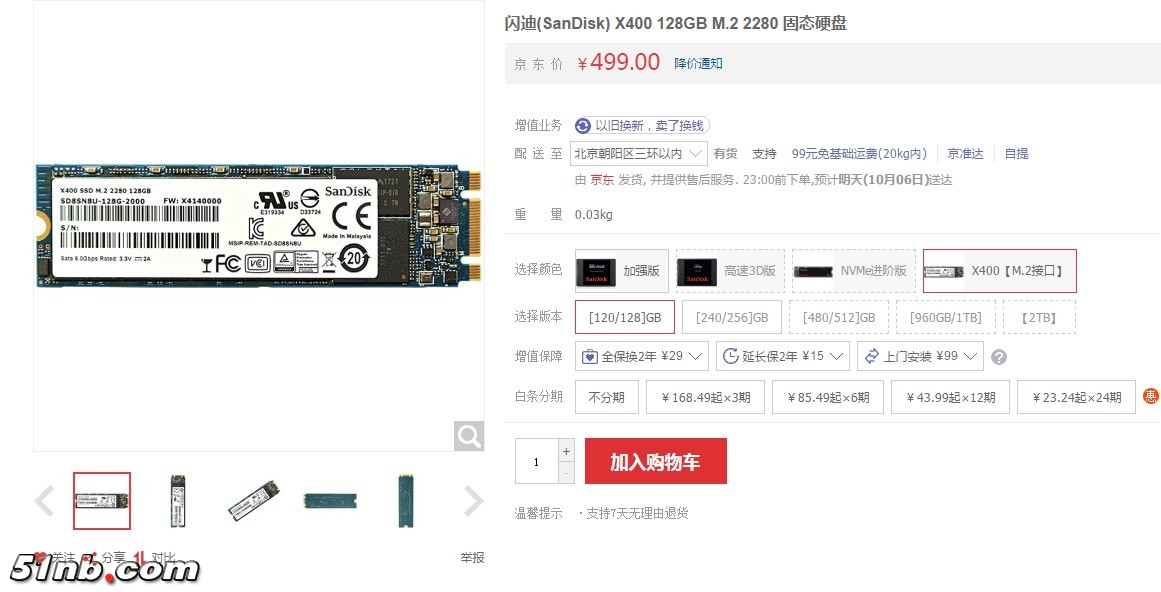Screen dimensions: 1161x592
Task: Show next thumbnails with right arrow
Action: [473, 501]
